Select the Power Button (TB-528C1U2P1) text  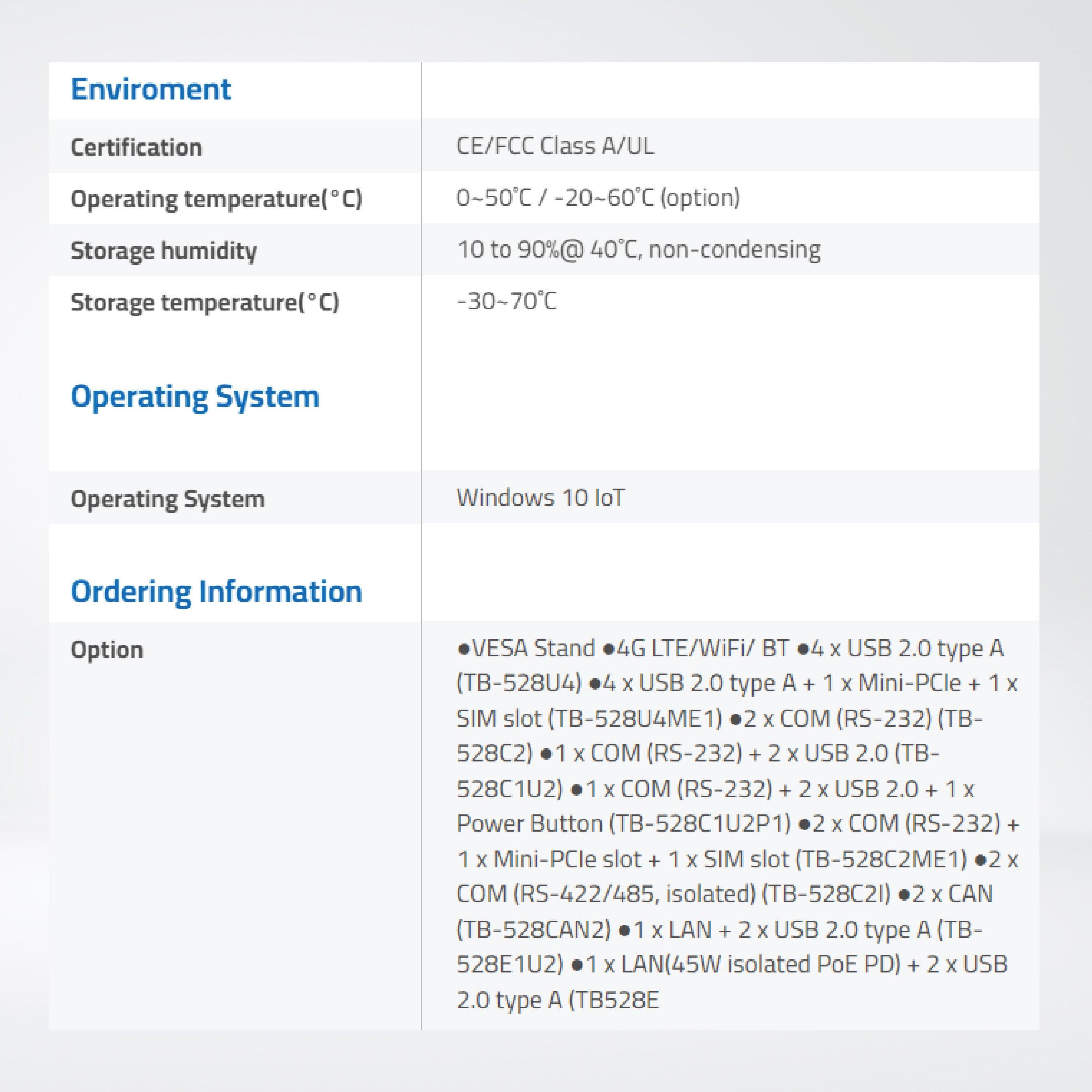point(623,824)
